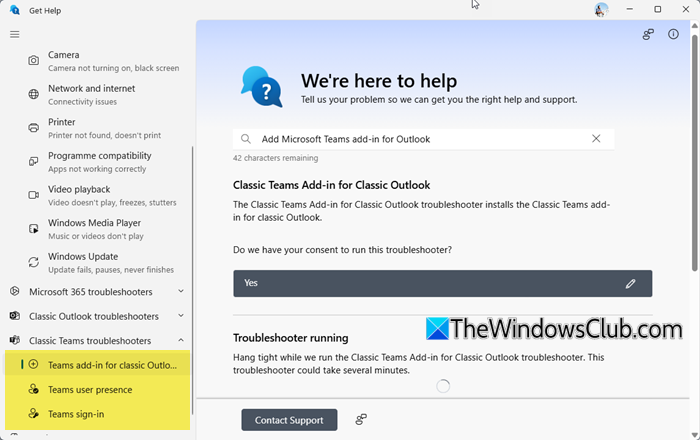
Task: Select Camera troubleshooter entry
Action: point(98,61)
